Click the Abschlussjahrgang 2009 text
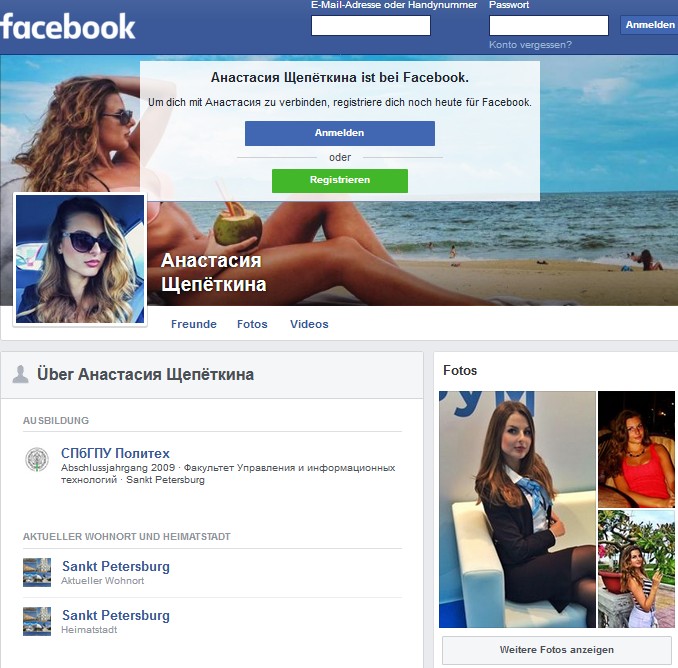 [x=118, y=468]
